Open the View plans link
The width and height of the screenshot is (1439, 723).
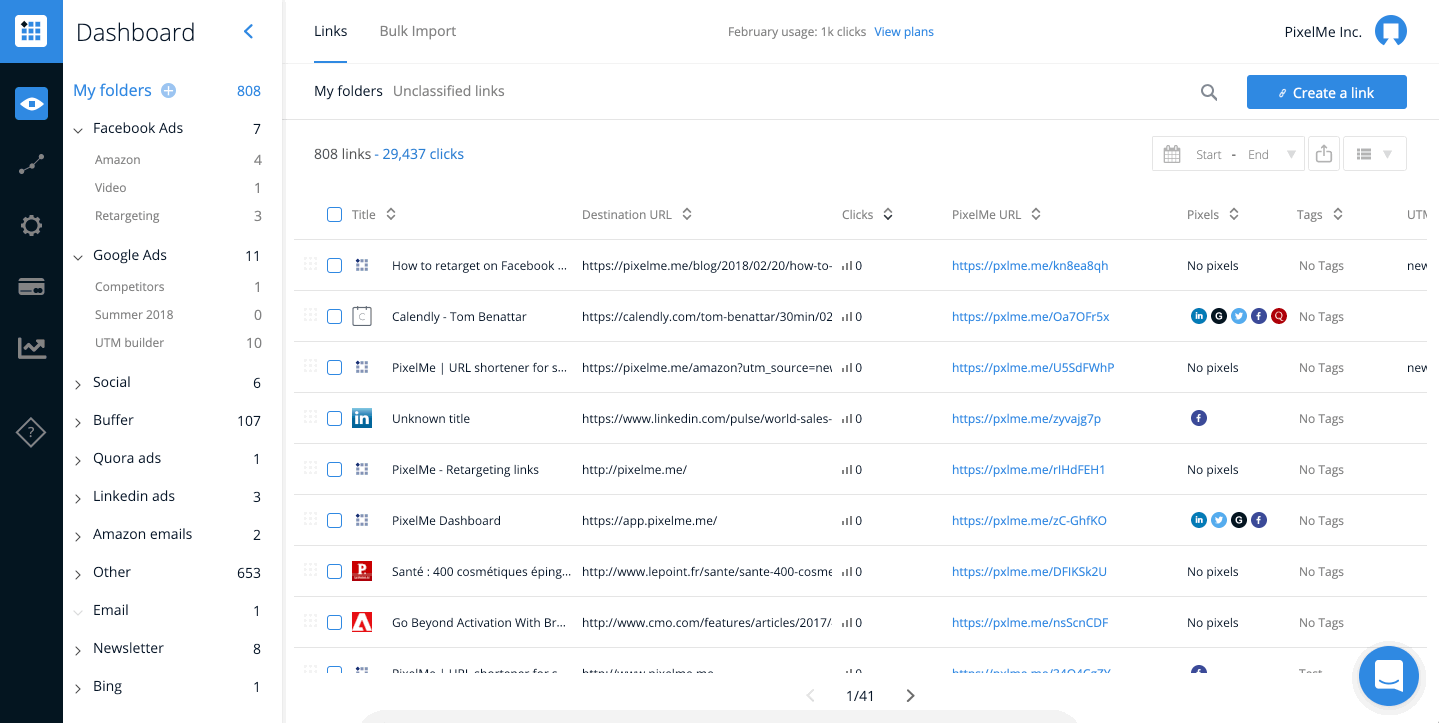pyautogui.click(x=904, y=32)
